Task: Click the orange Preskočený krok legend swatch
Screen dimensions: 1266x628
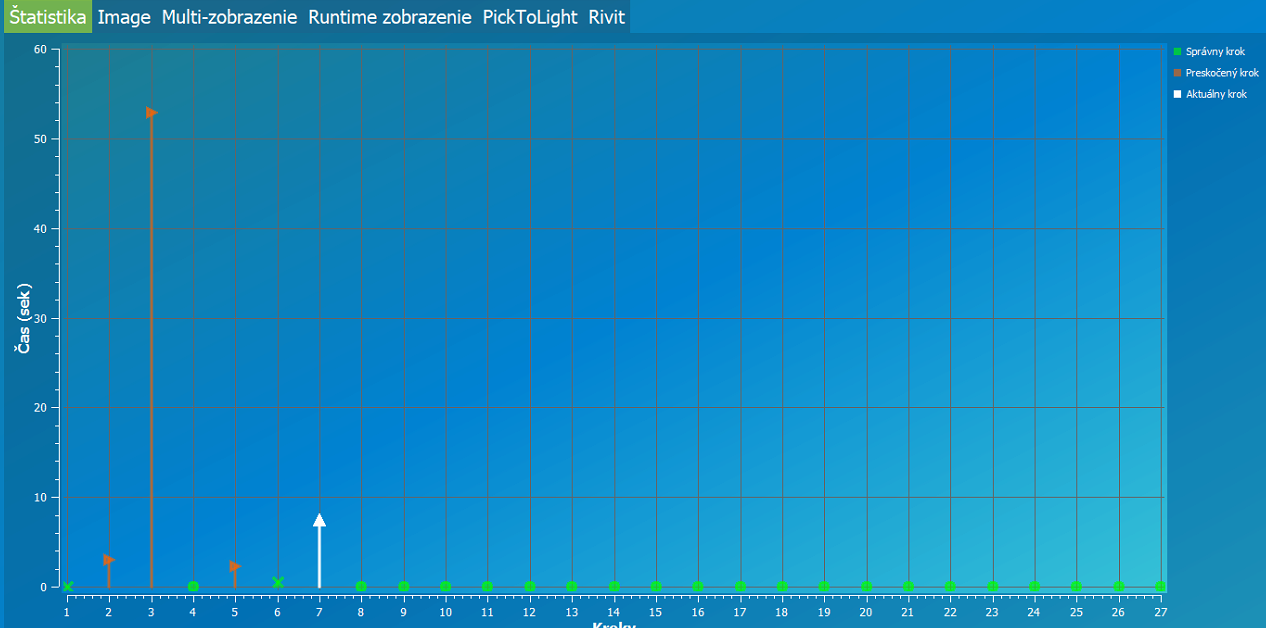Action: [x=1177, y=73]
